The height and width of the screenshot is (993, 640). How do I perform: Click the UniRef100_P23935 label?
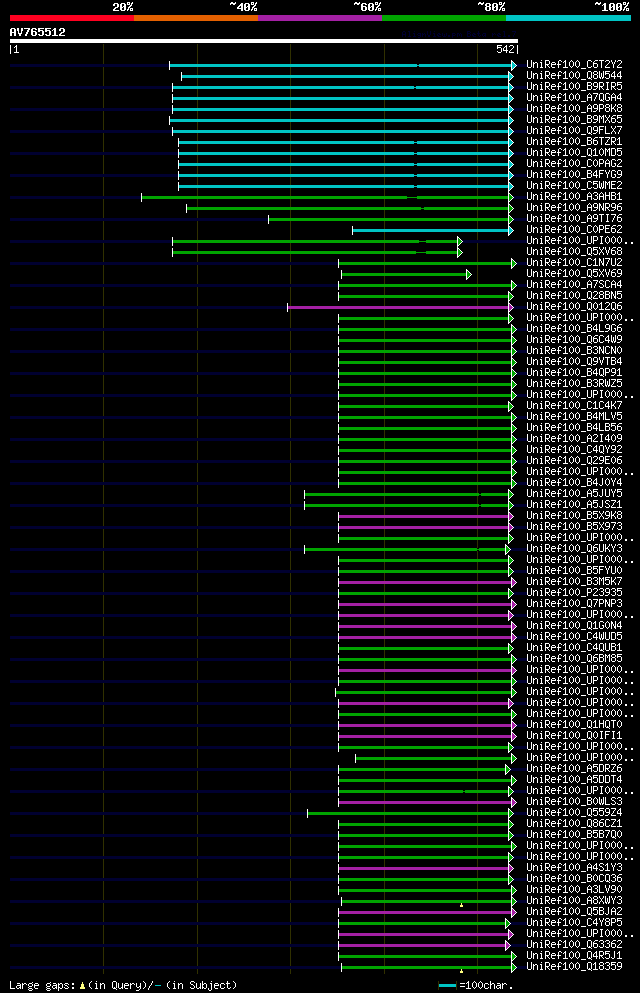tap(574, 593)
